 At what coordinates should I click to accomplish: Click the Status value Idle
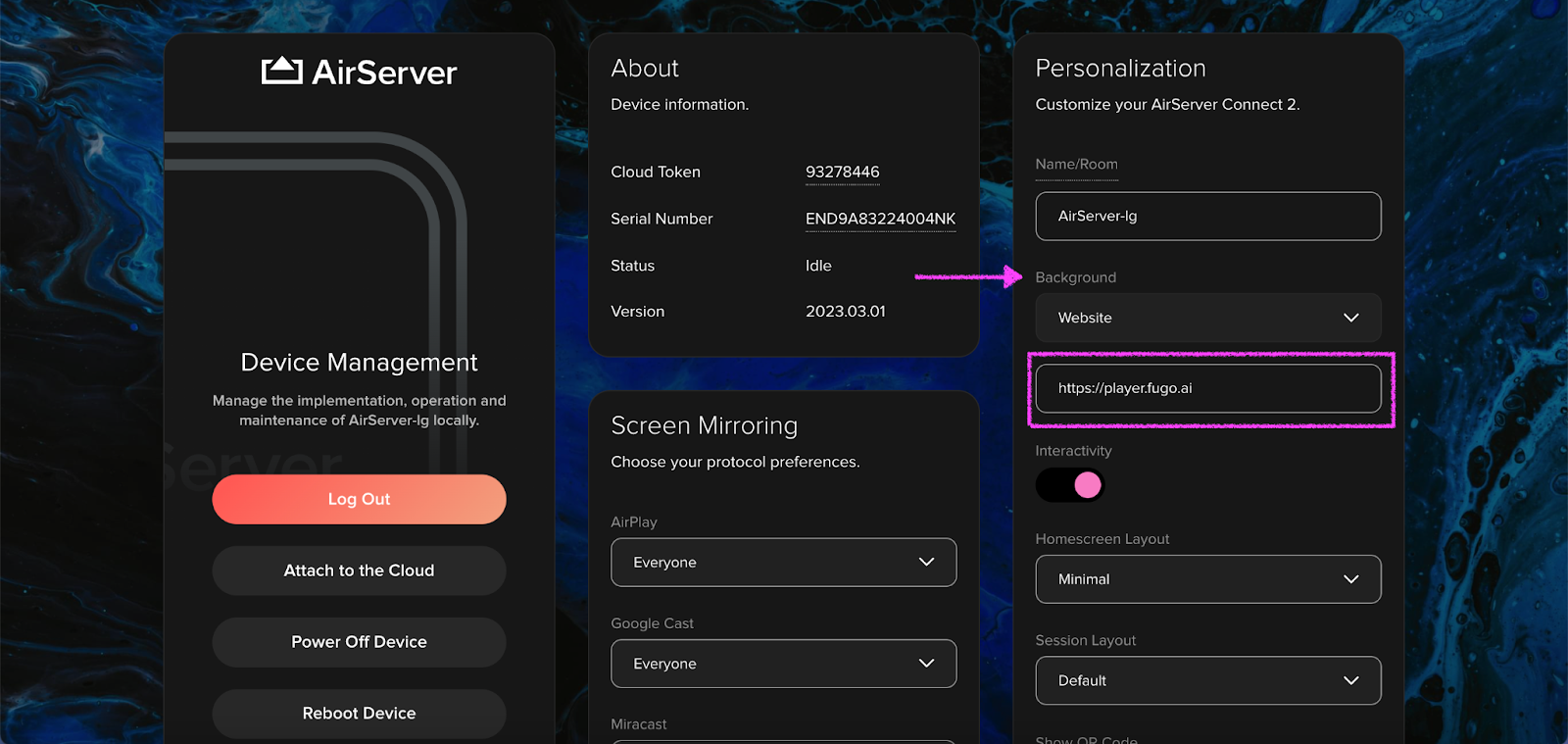(x=818, y=266)
